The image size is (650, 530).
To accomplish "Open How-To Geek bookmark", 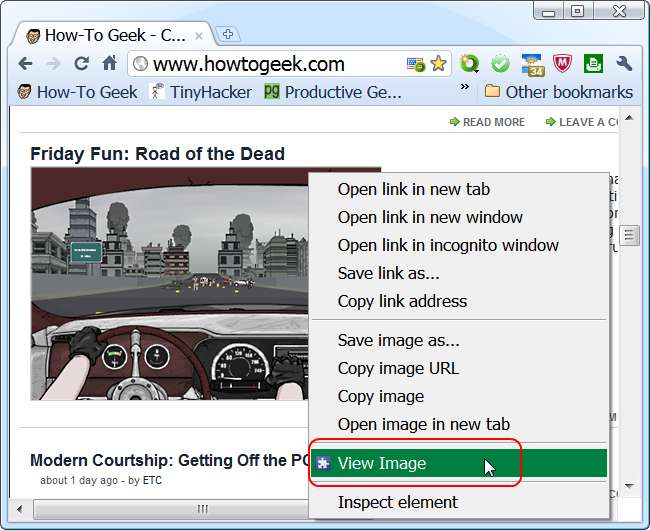I will click(x=78, y=92).
